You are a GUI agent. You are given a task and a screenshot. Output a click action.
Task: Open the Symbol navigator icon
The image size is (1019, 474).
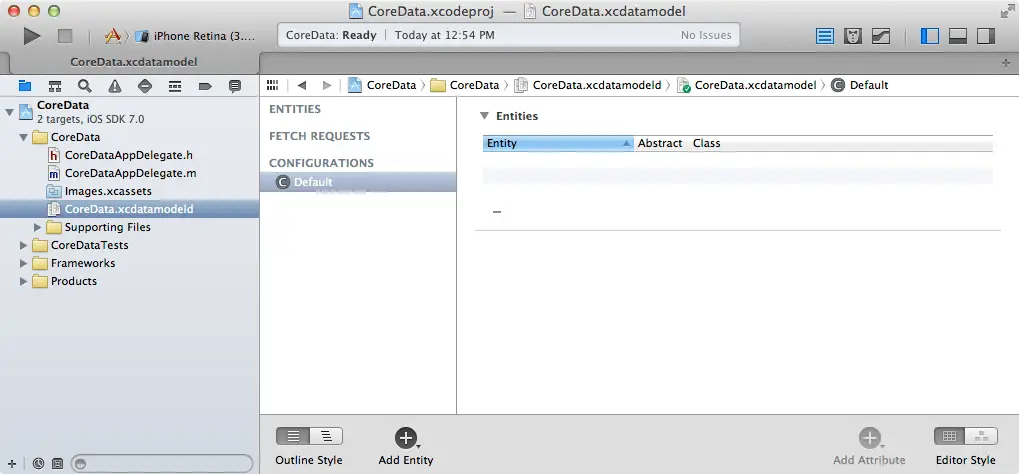click(x=55, y=86)
